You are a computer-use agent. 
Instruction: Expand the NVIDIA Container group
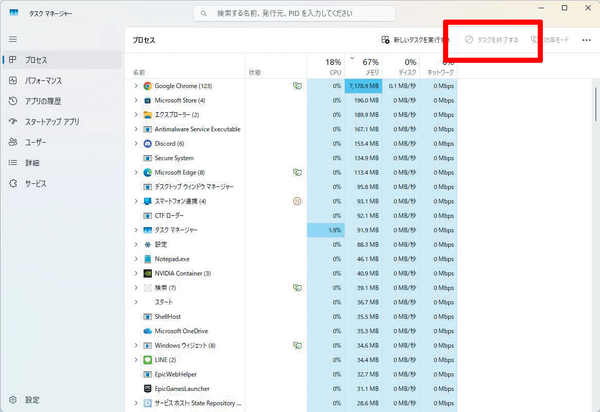[136, 273]
